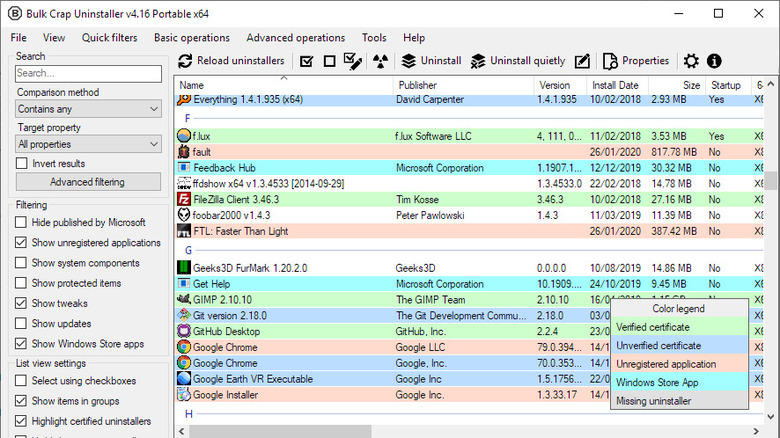Uncheck Show unregistered applications

point(22,243)
